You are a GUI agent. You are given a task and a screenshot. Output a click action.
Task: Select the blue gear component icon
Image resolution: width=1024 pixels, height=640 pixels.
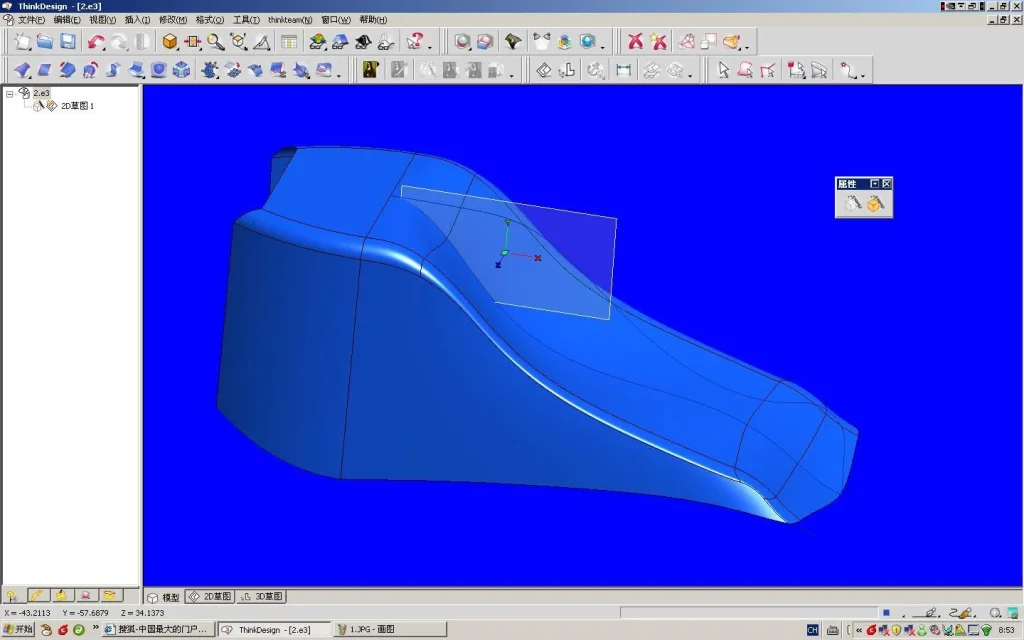(210, 70)
